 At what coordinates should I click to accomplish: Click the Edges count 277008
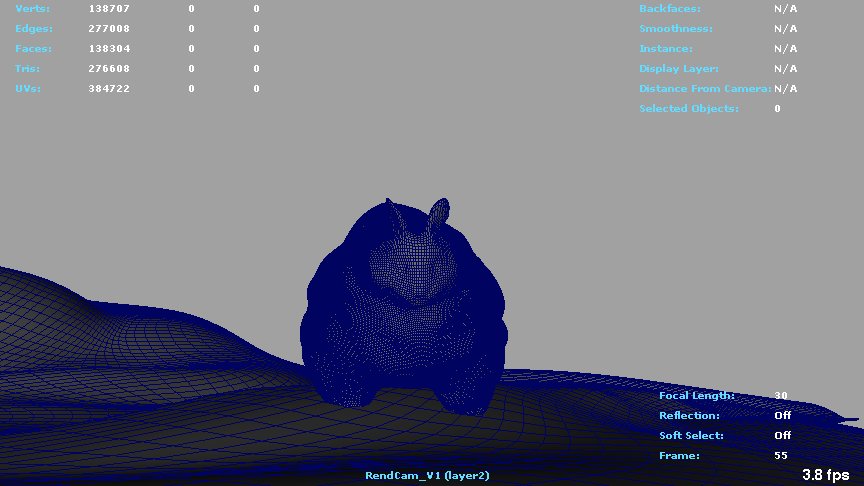click(x=109, y=29)
